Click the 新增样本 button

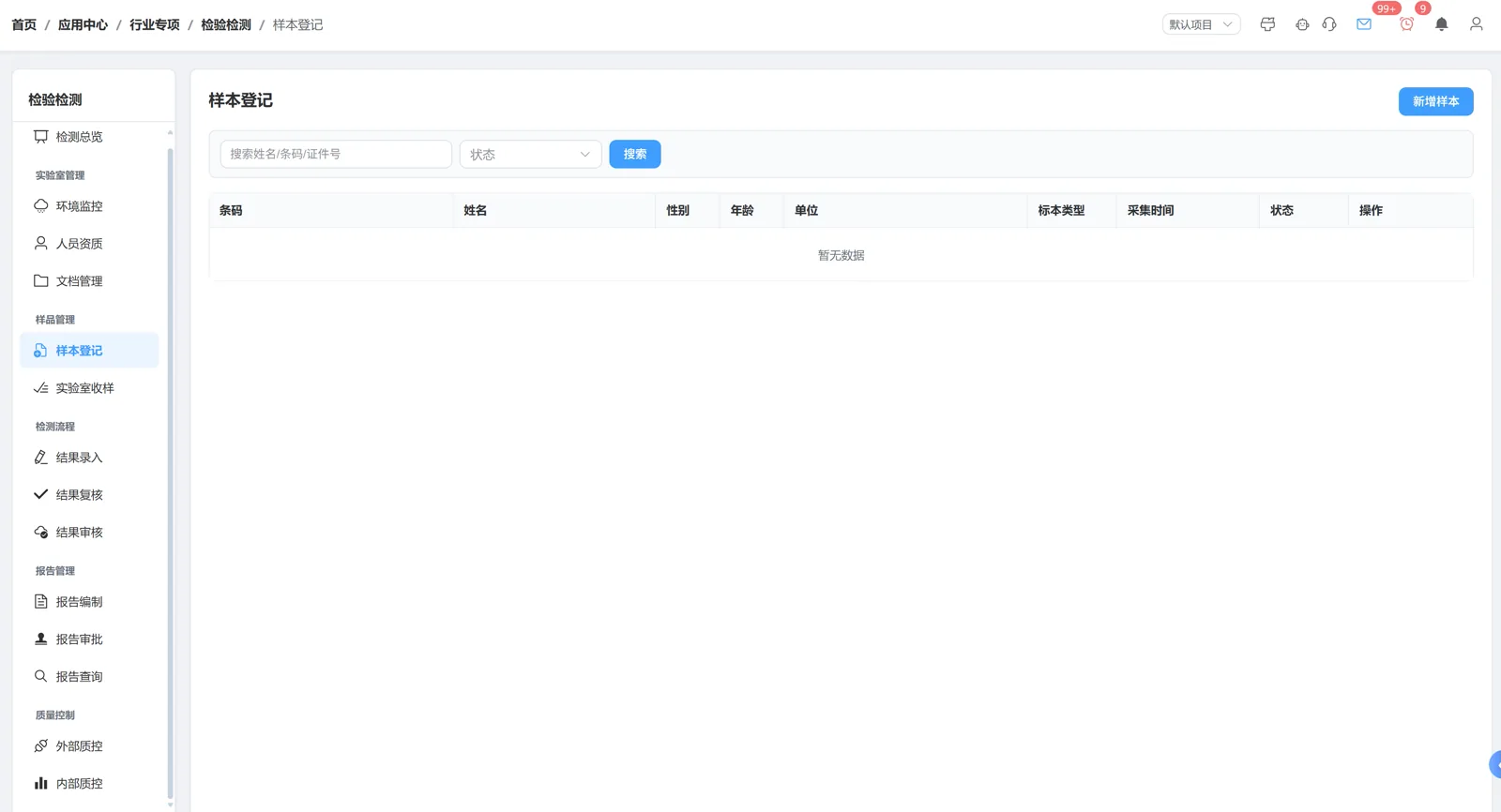click(1435, 101)
